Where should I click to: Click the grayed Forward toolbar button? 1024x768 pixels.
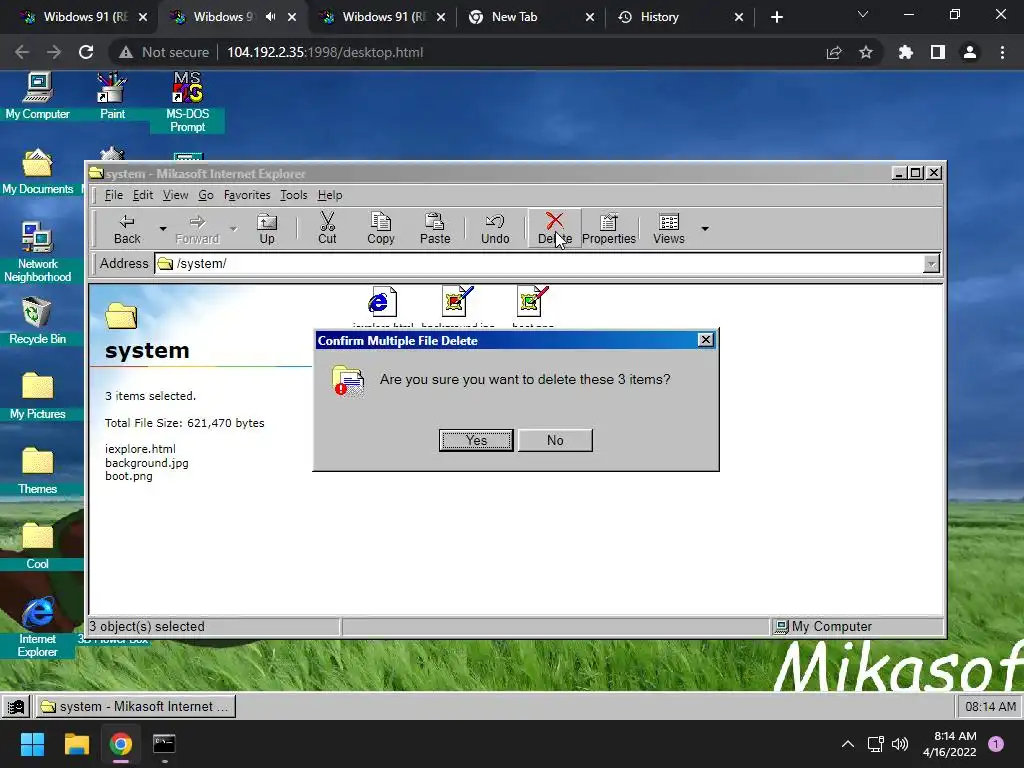coord(197,229)
